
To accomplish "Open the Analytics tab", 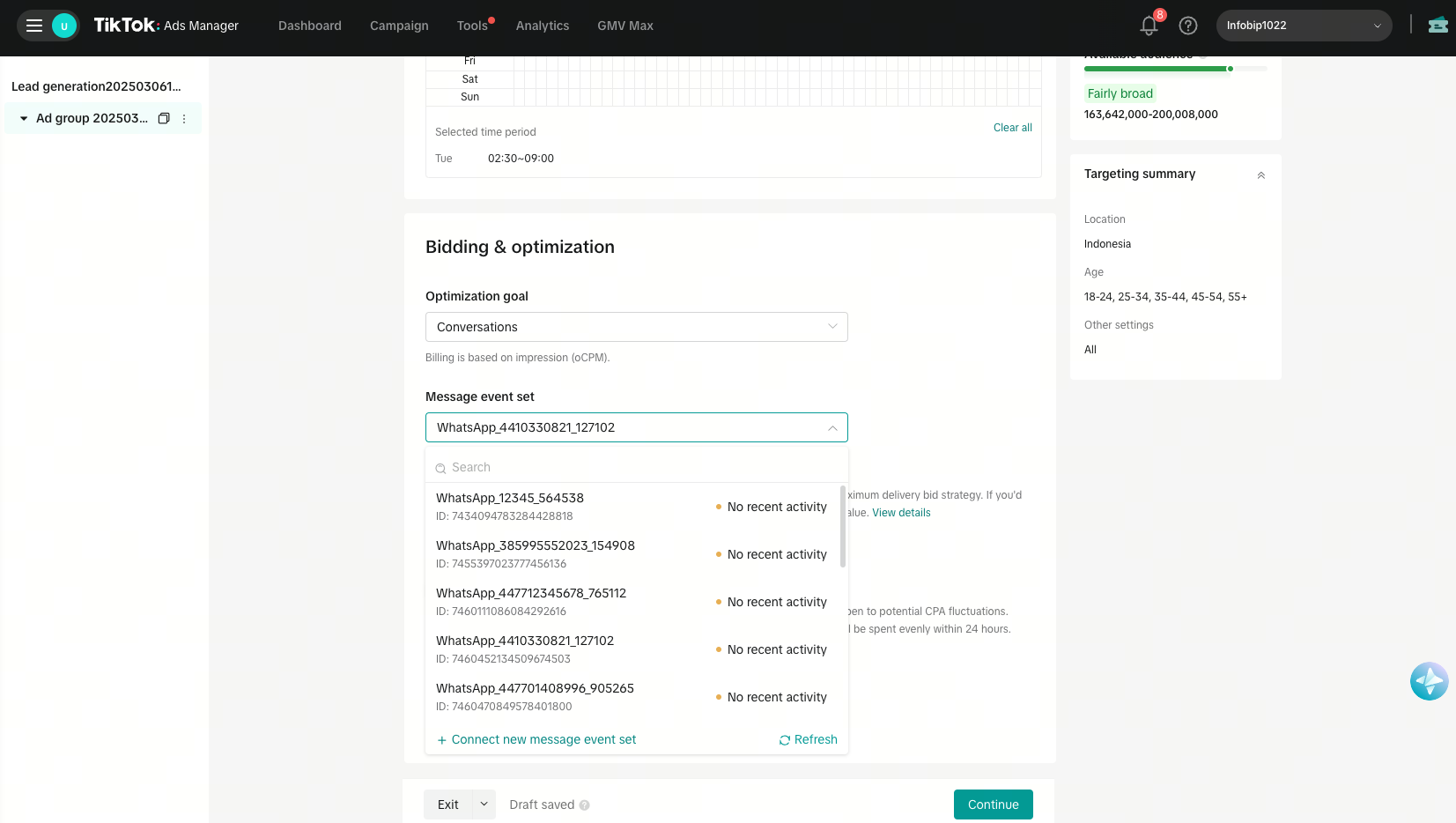I will 543,26.
